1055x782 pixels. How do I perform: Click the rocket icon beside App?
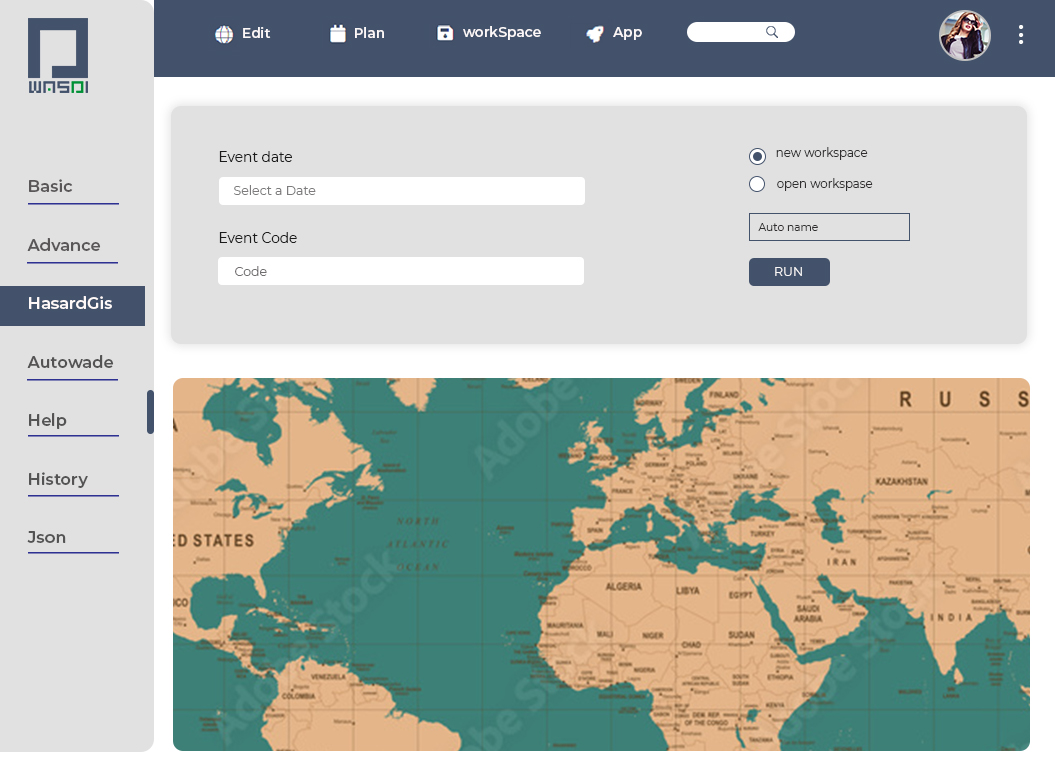tap(595, 33)
